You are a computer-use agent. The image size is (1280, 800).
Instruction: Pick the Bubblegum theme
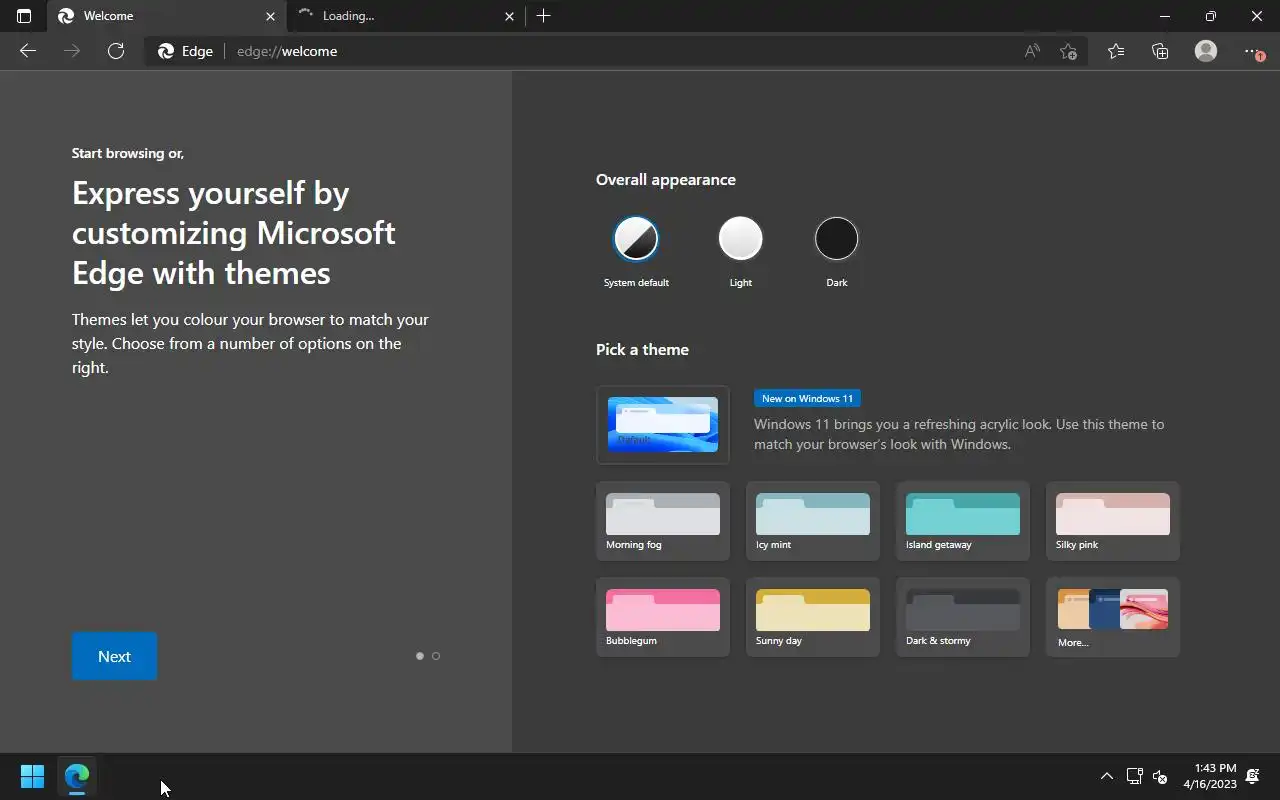click(663, 617)
